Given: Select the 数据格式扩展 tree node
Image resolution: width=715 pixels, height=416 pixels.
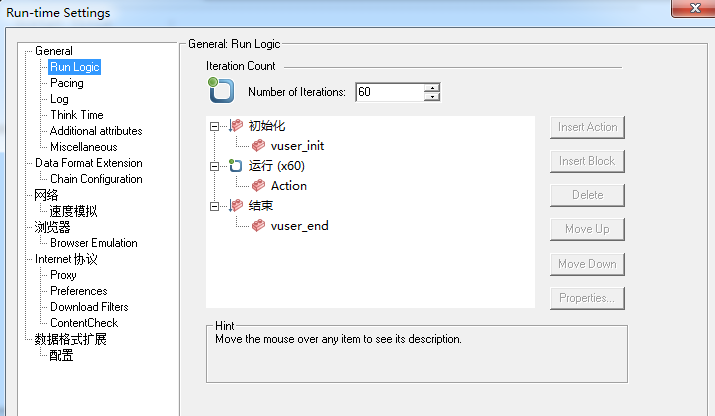Looking at the screenshot, I should point(71,339).
